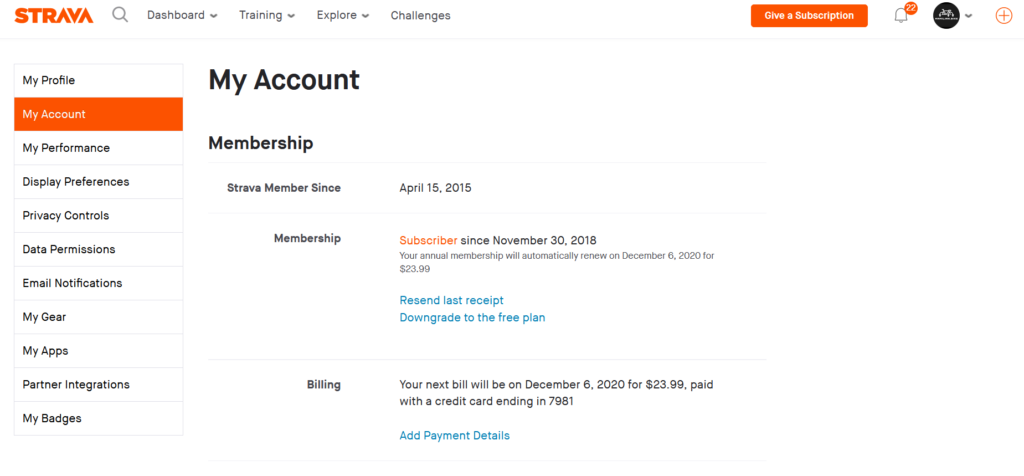Viewport: 1024px width, 476px height.
Task: Select My Performance in the sidebar
Action: pyautogui.click(x=99, y=148)
